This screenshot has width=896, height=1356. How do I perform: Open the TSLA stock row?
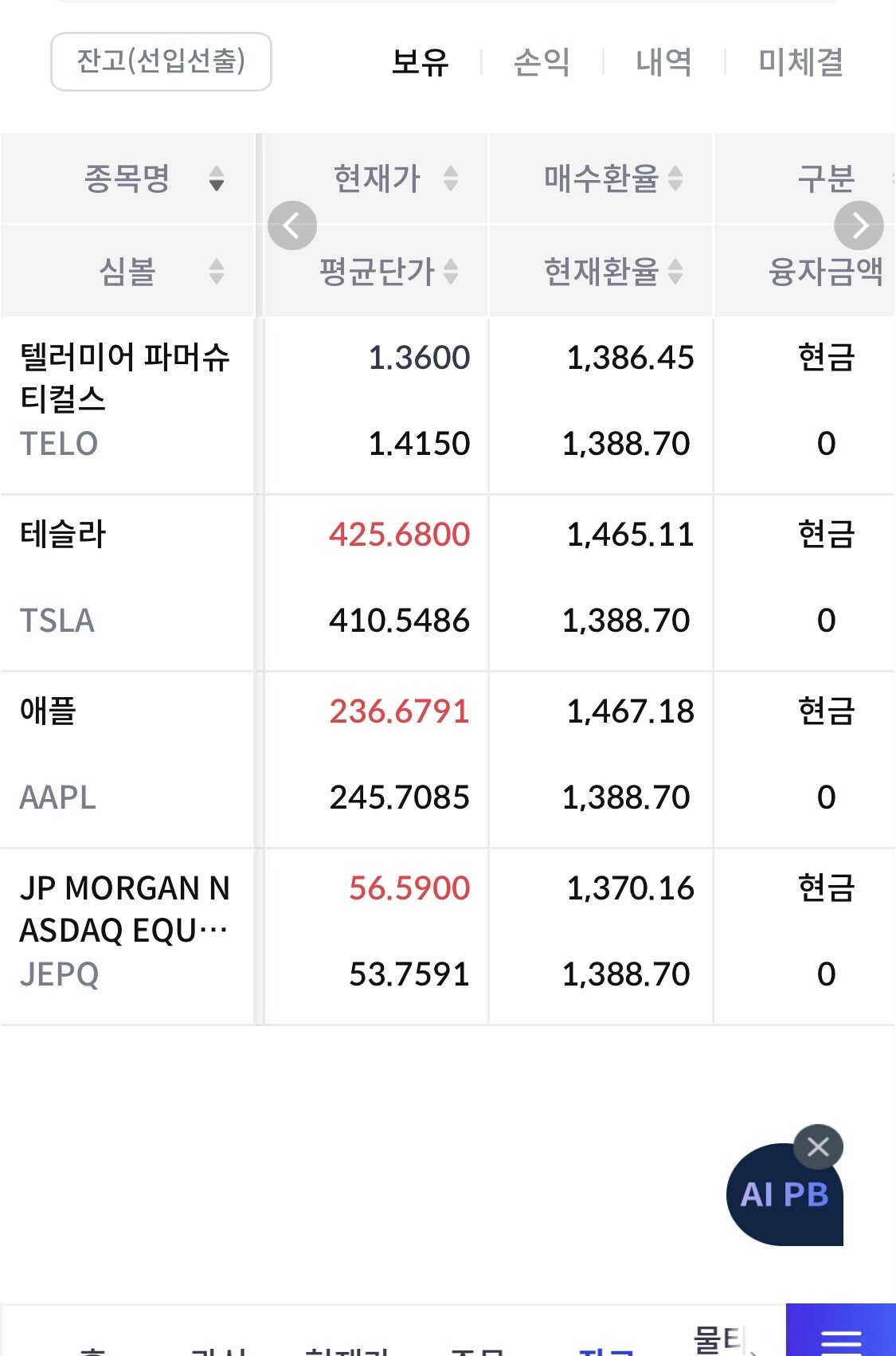coord(127,582)
